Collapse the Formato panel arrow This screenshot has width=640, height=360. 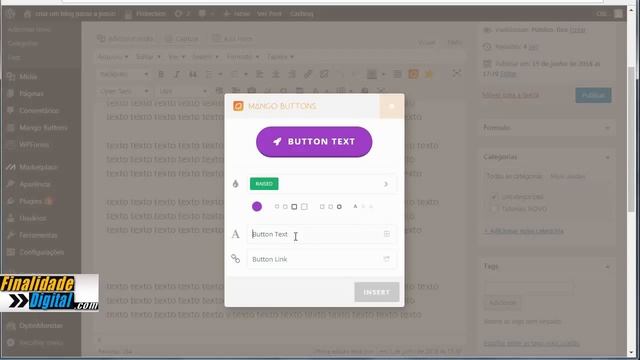point(607,128)
